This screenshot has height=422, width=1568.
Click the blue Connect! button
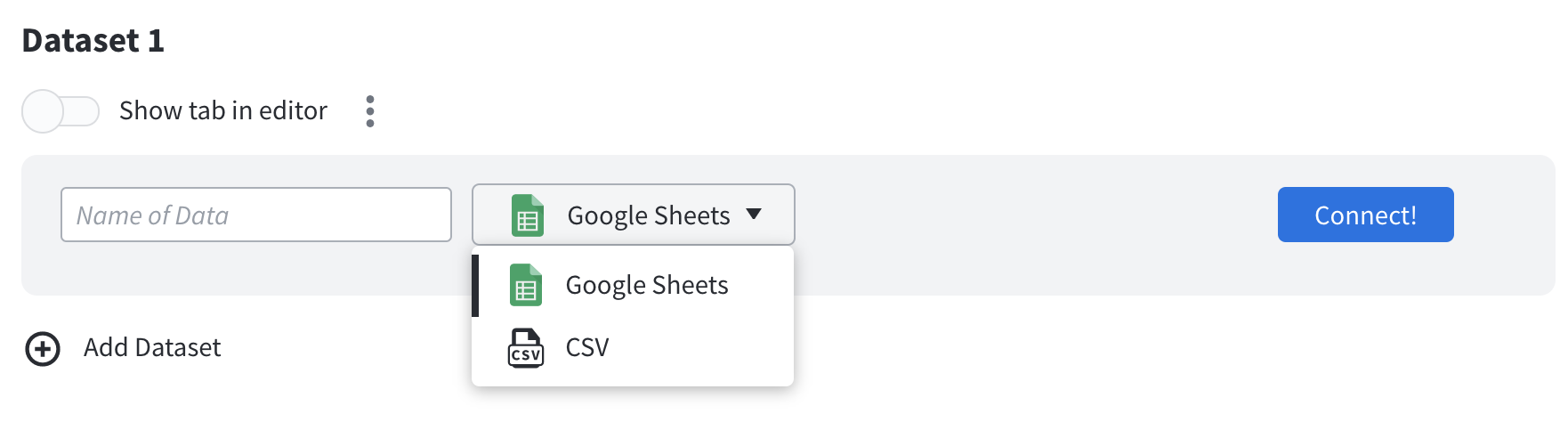coord(1365,215)
